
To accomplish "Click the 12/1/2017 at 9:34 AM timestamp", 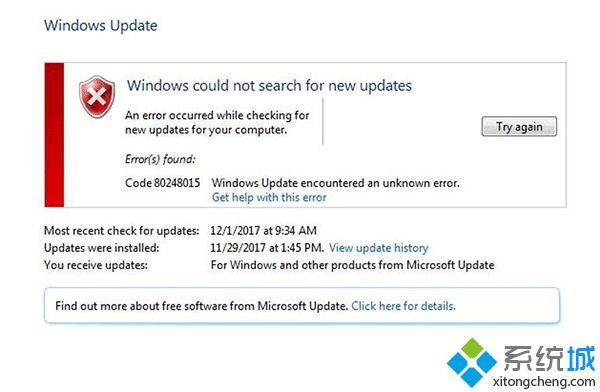I will (x=263, y=231).
